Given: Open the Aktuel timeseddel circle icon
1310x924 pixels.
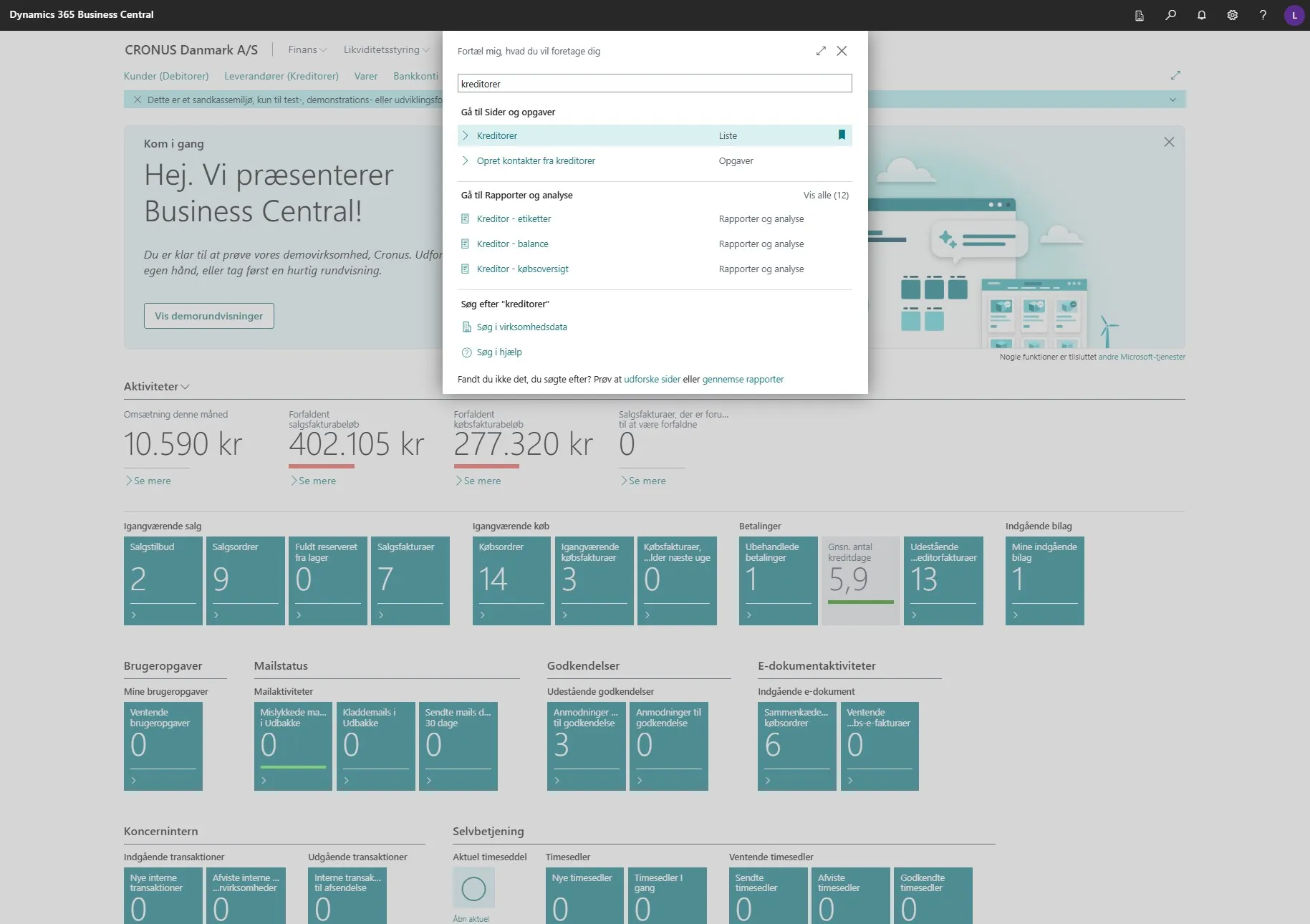Looking at the screenshot, I should (473, 889).
